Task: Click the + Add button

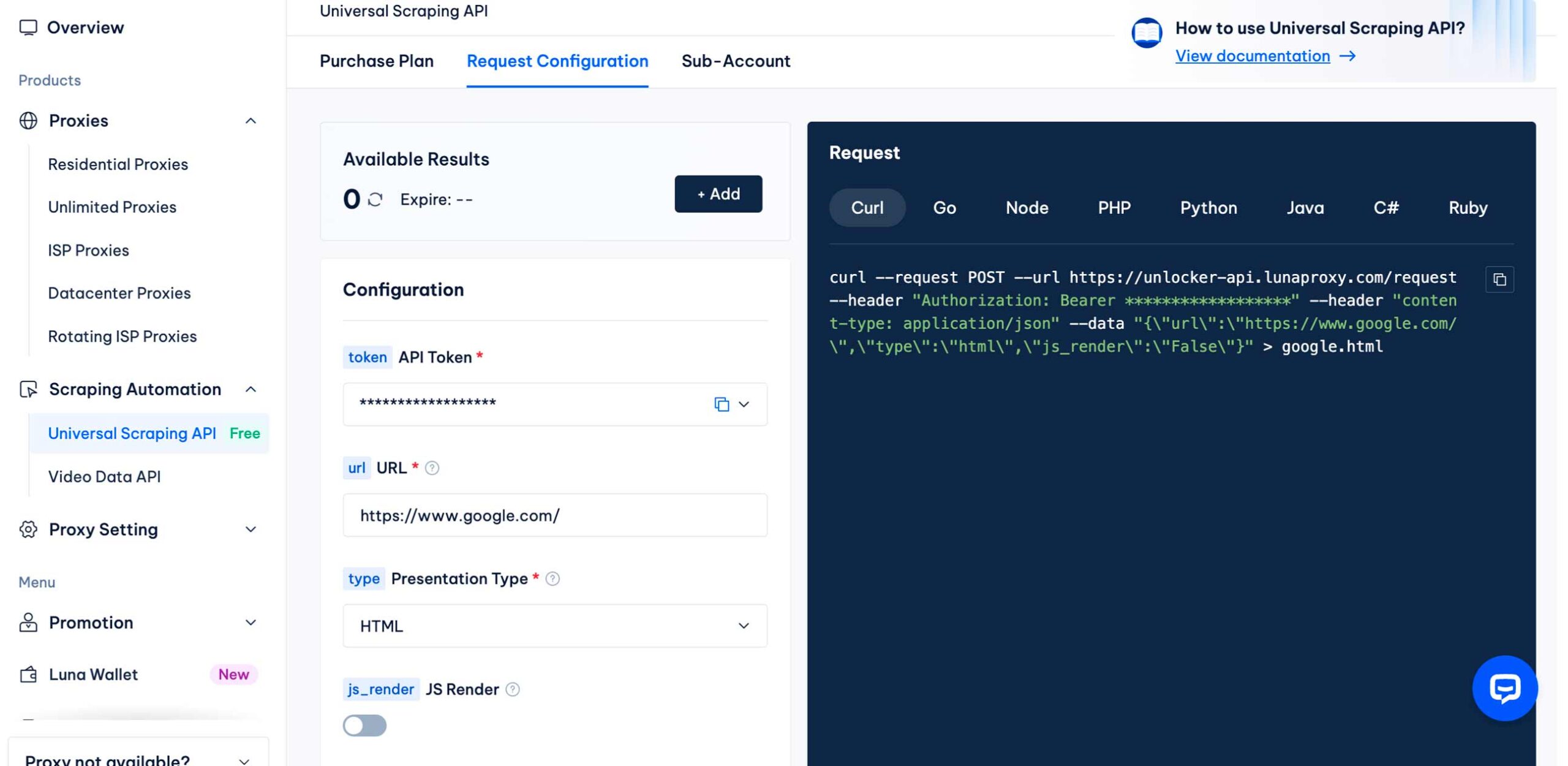Action: [718, 194]
